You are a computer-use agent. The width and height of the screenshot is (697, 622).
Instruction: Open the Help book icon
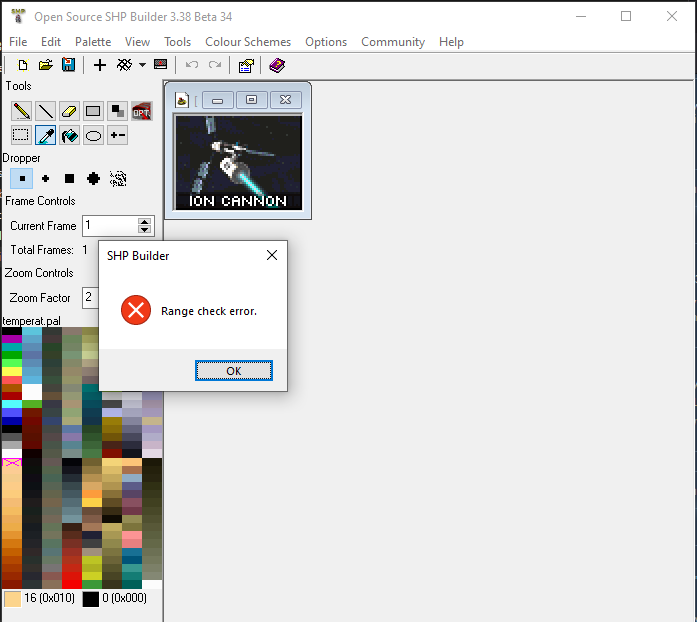(x=277, y=65)
